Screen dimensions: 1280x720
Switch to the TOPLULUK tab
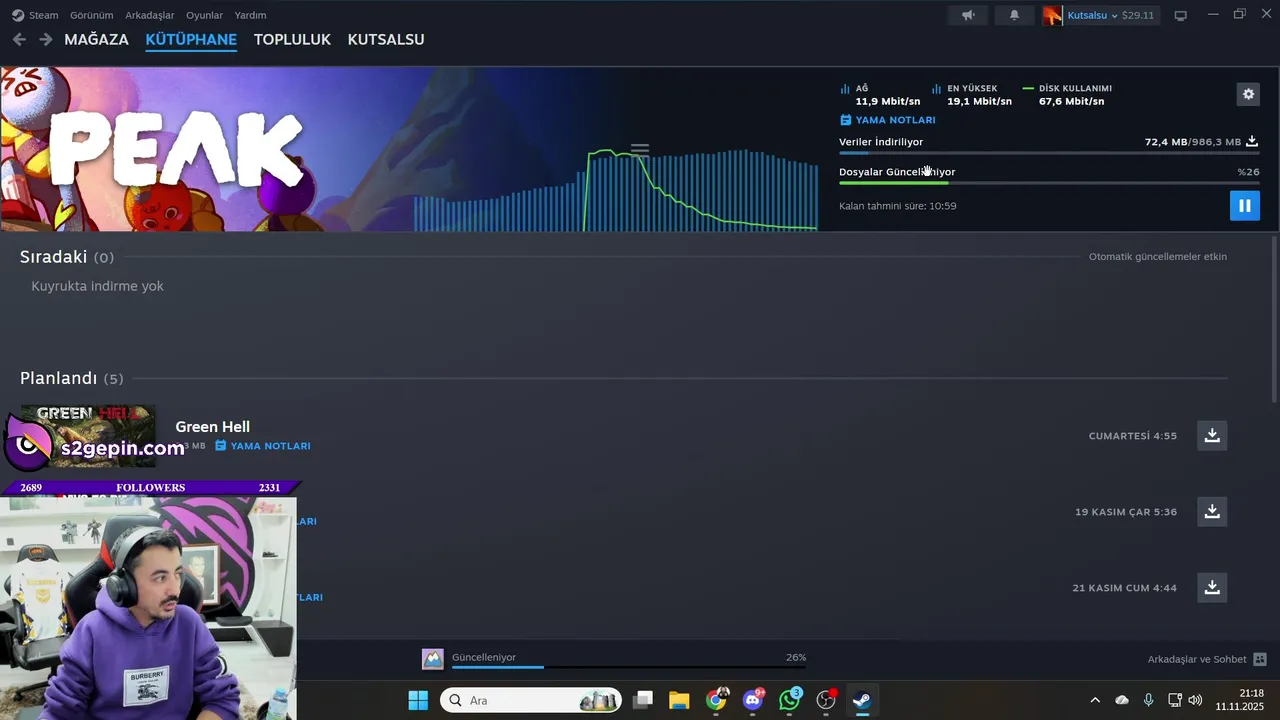tap(292, 39)
